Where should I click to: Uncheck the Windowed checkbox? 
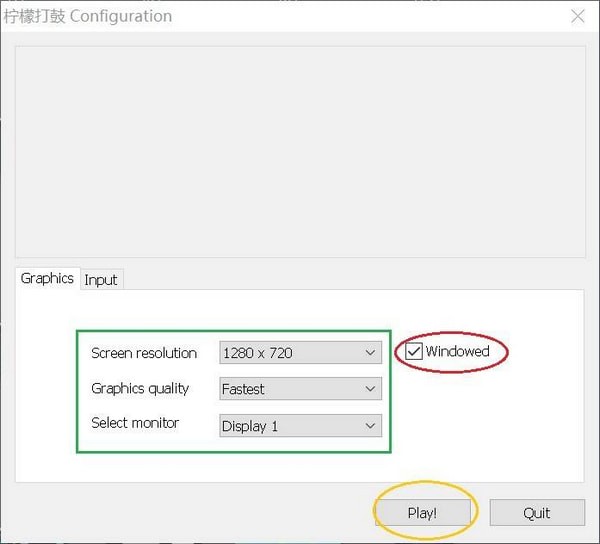point(414,351)
